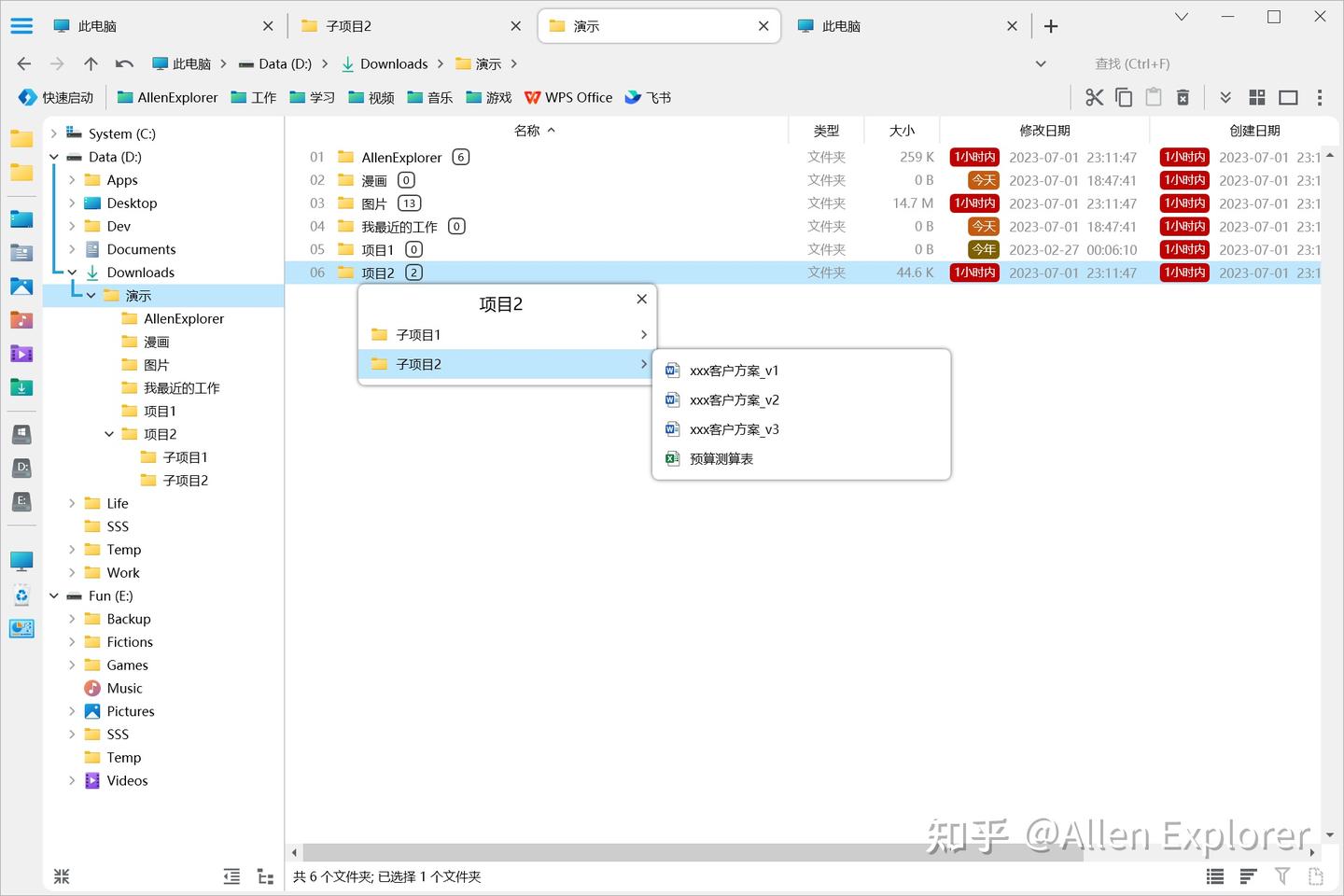Open the grid layout view icon
Viewport: 1344px width, 896px height.
pos(1256,96)
